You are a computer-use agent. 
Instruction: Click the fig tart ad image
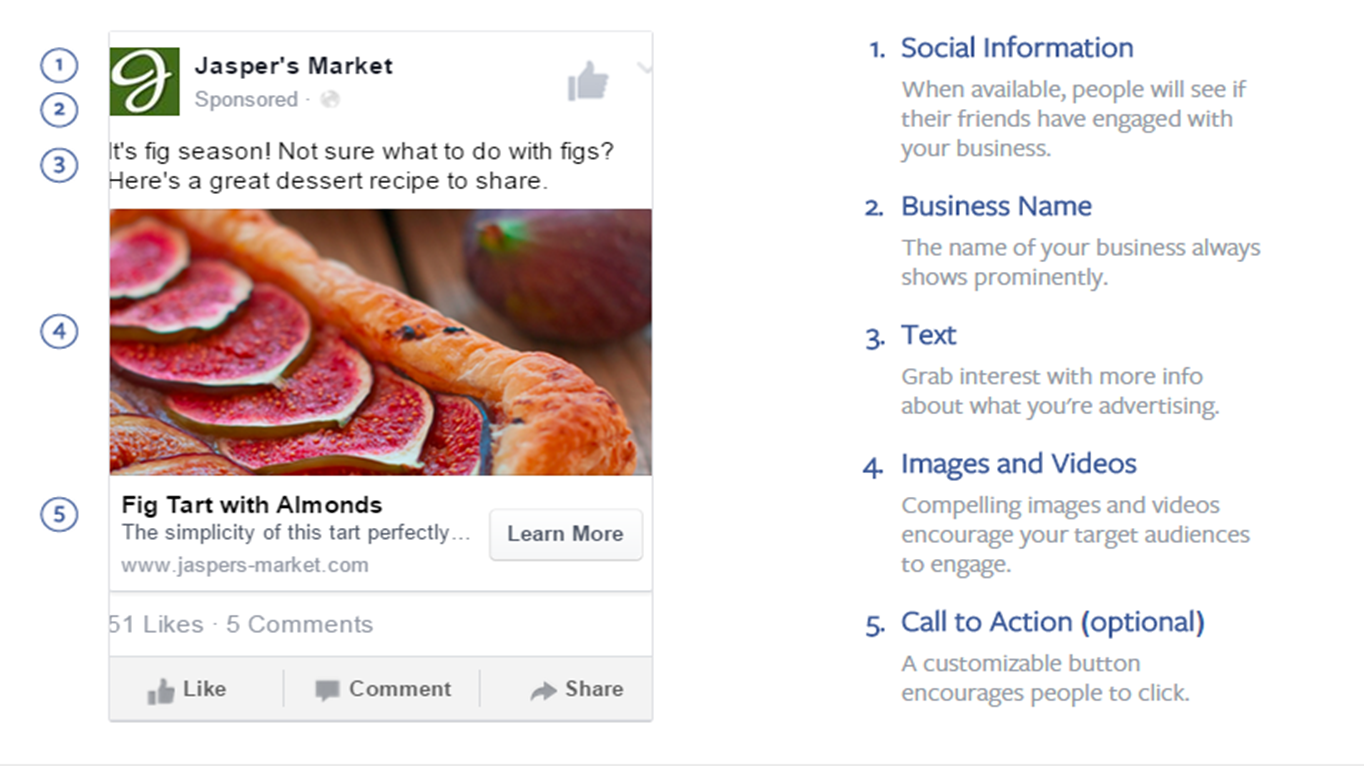[x=381, y=342]
